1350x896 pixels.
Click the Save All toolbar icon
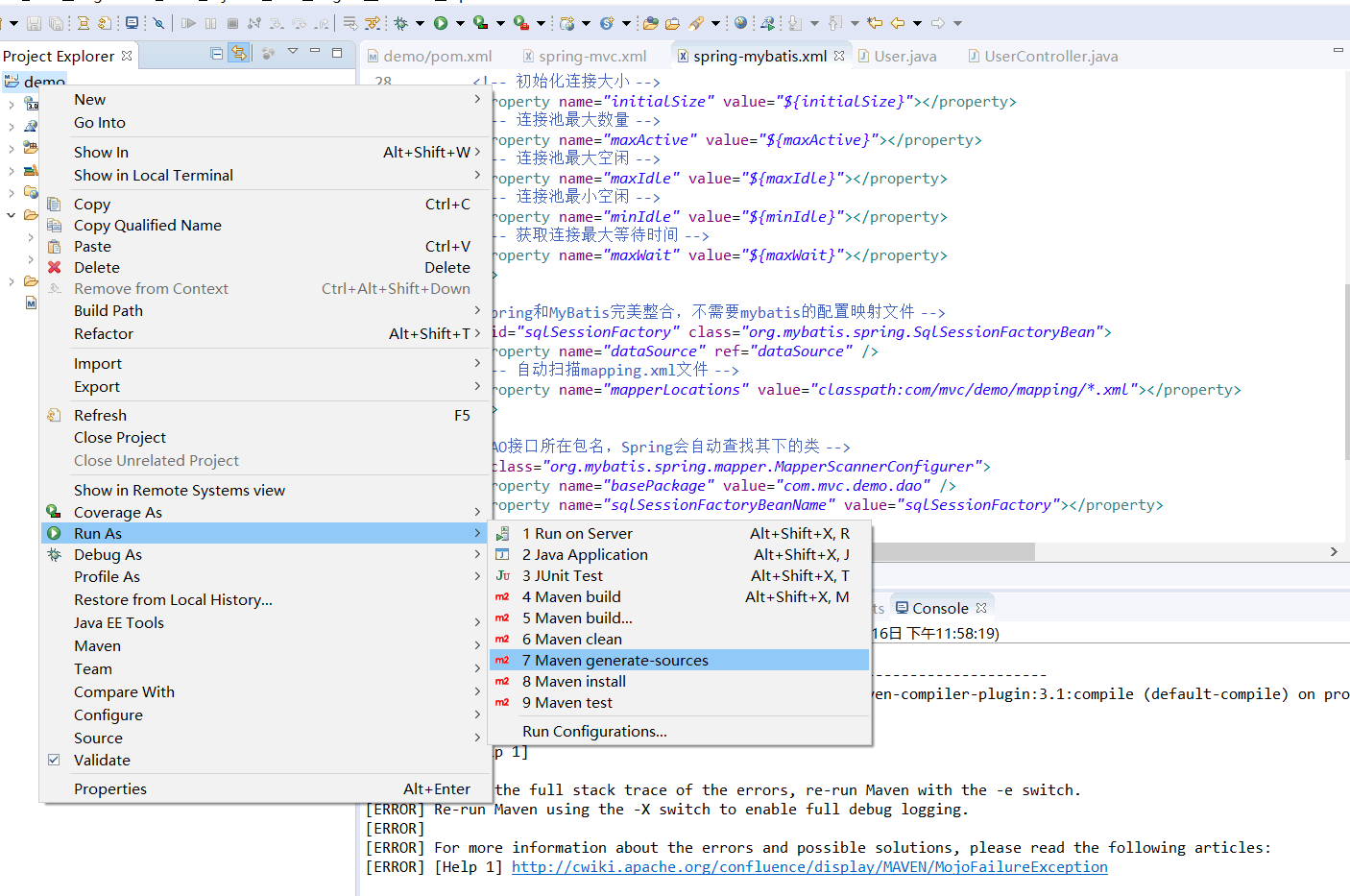pyautogui.click(x=57, y=22)
